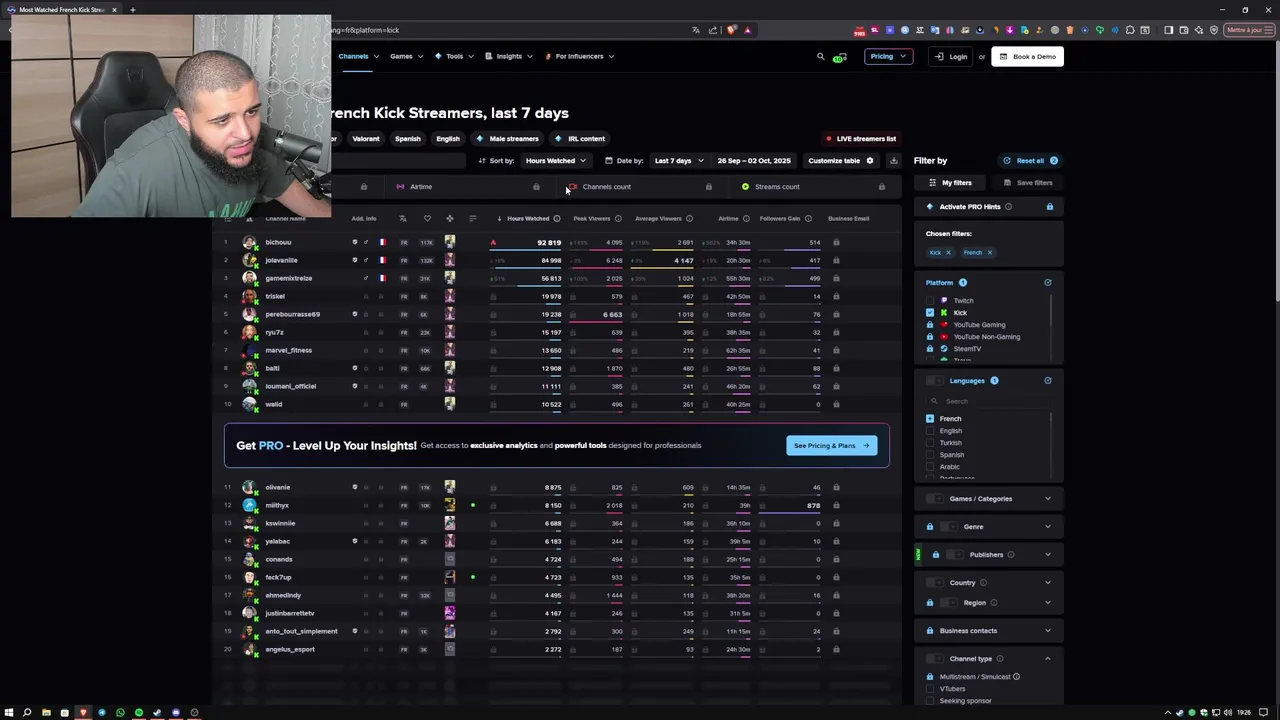Click the Windows Start button
This screenshot has height=720, width=1280.
point(9,712)
